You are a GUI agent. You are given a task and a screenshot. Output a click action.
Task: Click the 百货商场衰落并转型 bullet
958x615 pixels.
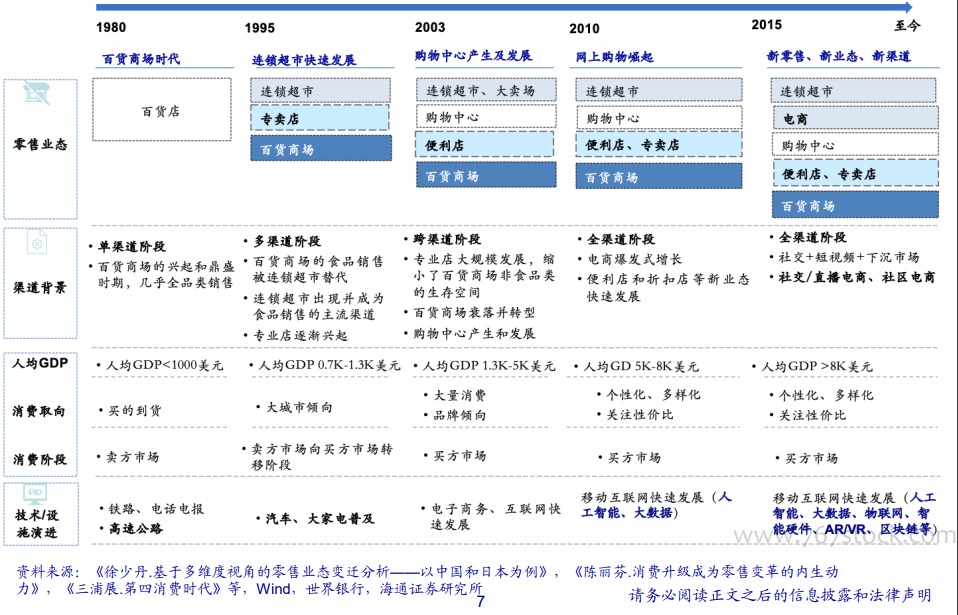tap(474, 312)
